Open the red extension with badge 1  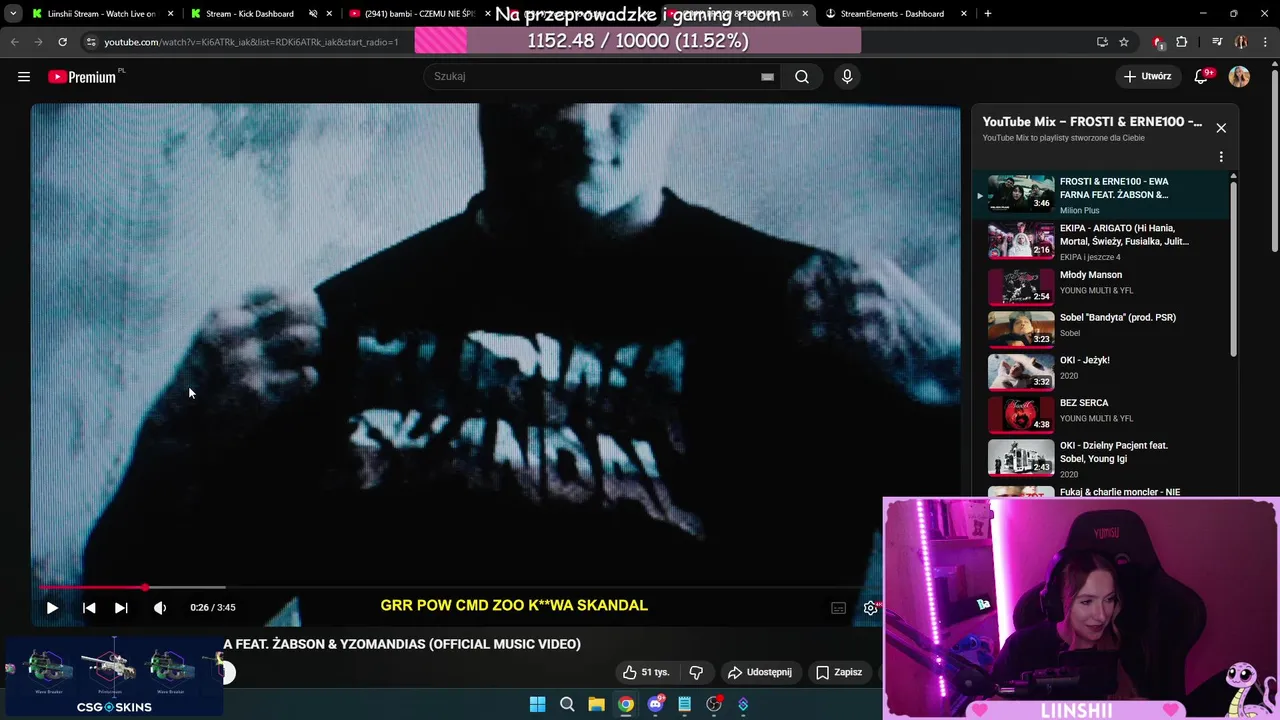click(1159, 42)
